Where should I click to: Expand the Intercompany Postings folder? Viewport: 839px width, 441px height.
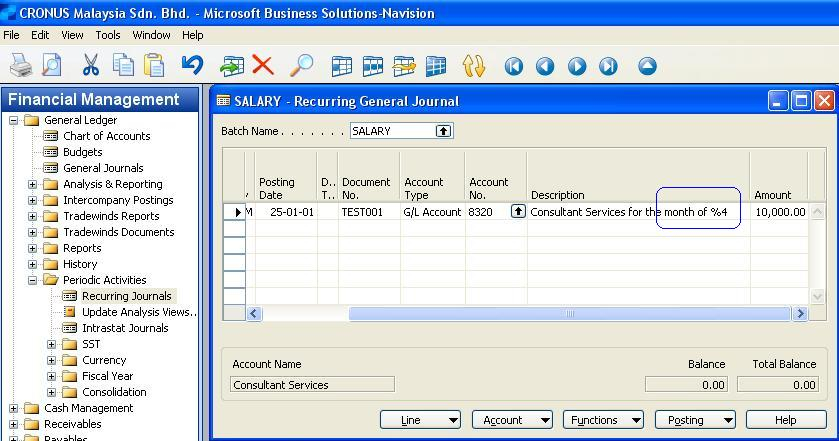[x=33, y=200]
